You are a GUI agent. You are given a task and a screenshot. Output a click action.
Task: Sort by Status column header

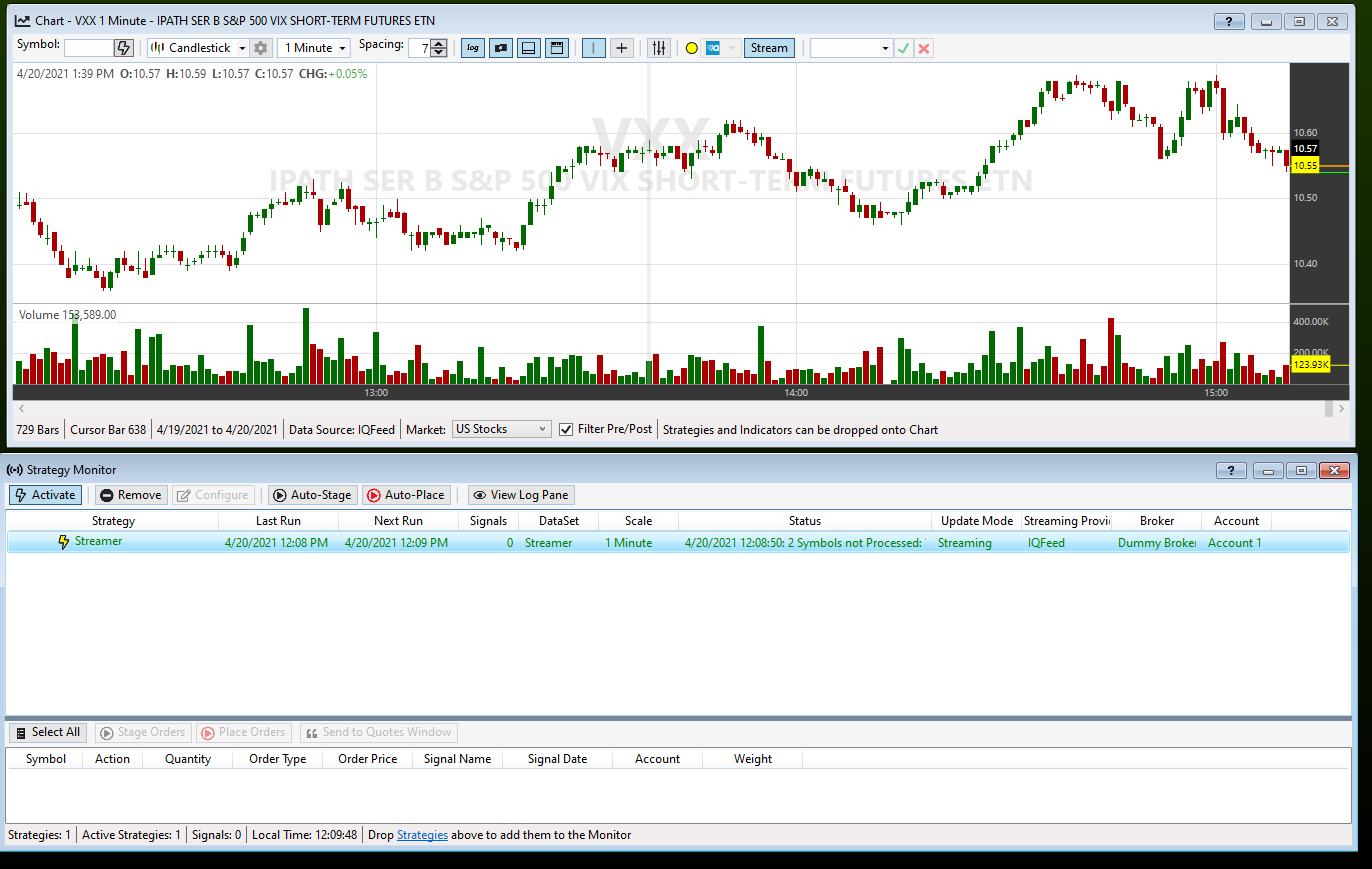click(805, 521)
